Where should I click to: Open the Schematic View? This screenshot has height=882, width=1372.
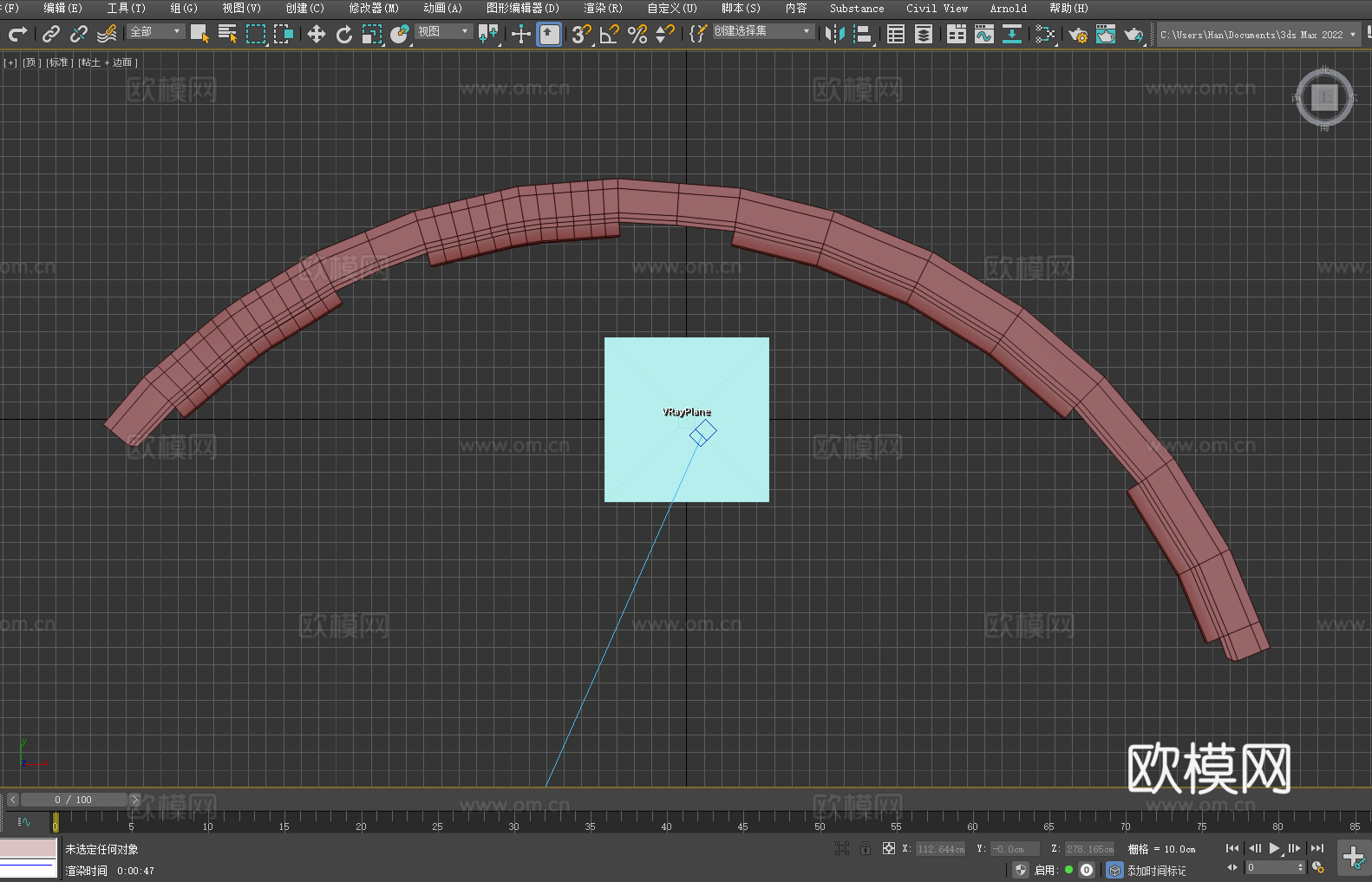pyautogui.click(x=1012, y=34)
